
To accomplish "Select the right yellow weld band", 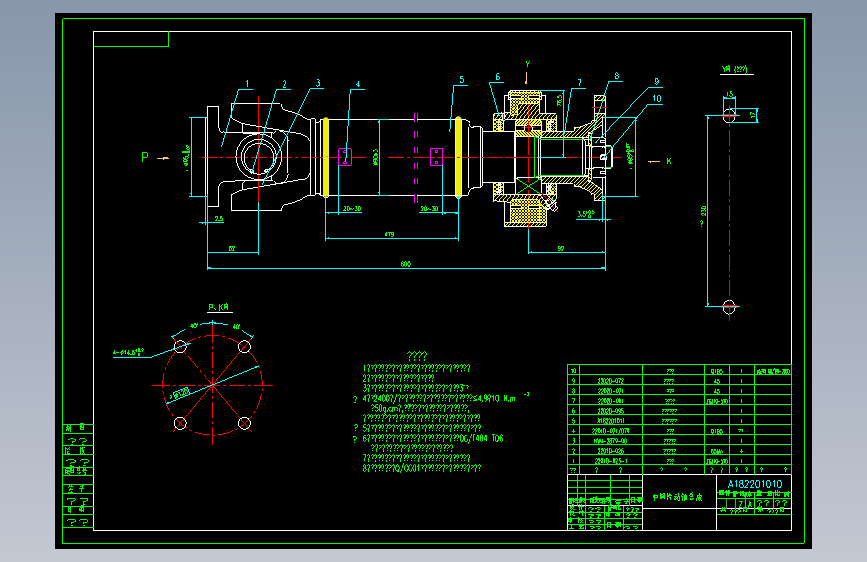I will [458, 157].
